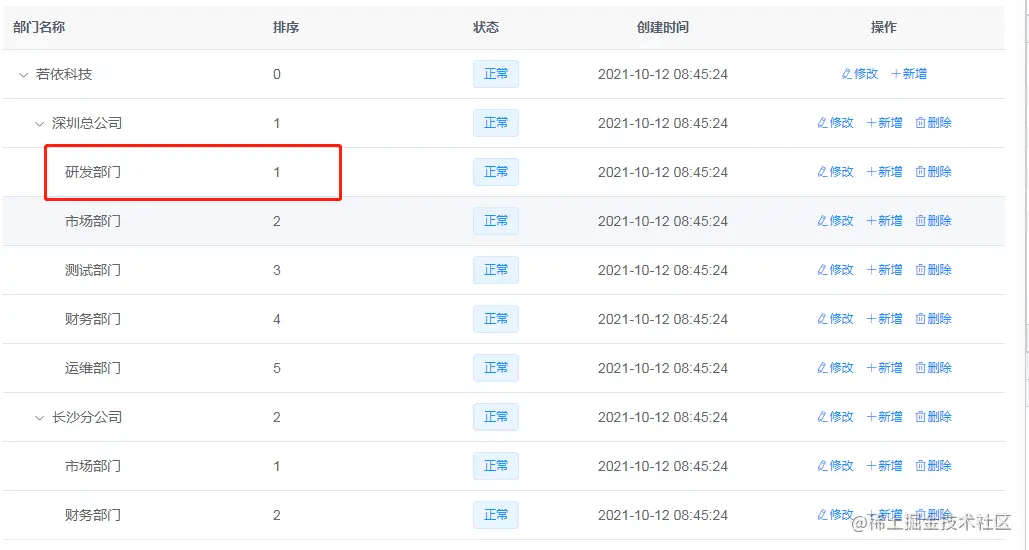1029x550 pixels.
Task: Edit 市场部门 under 长沙分公司
Action: (x=835, y=466)
